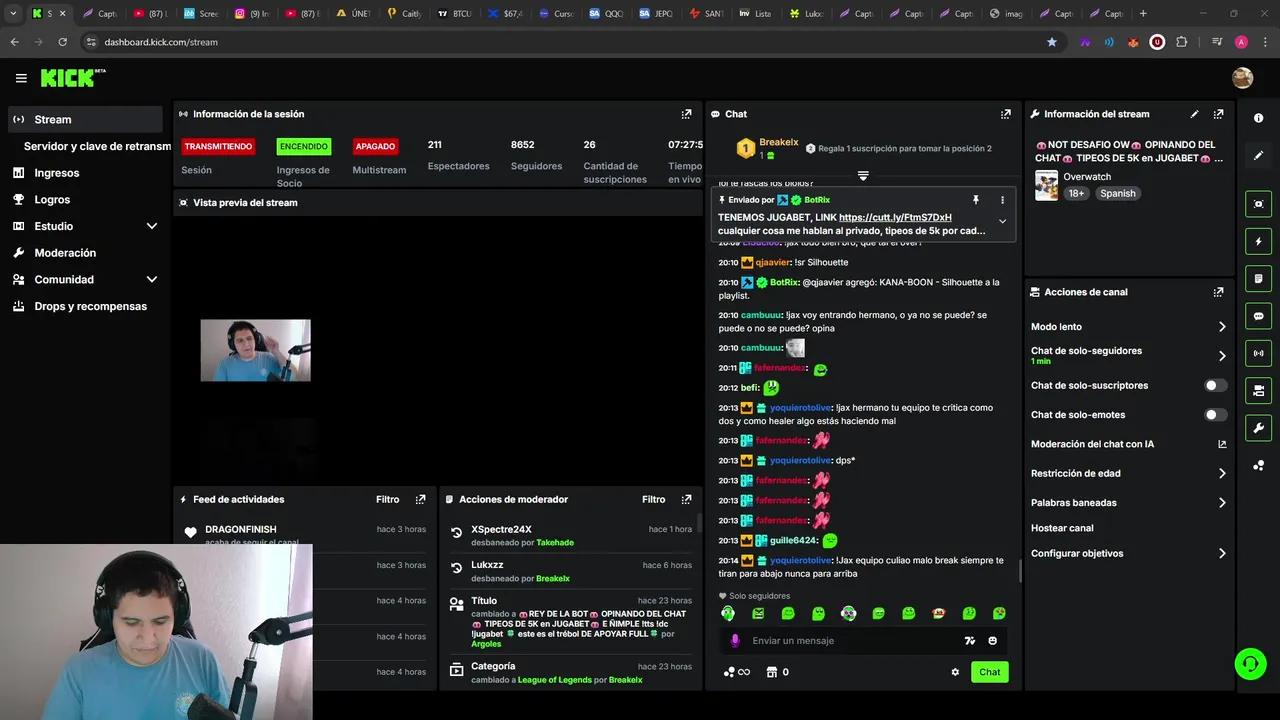
Task: Edit stream info with the pencil icon
Action: pos(1194,113)
